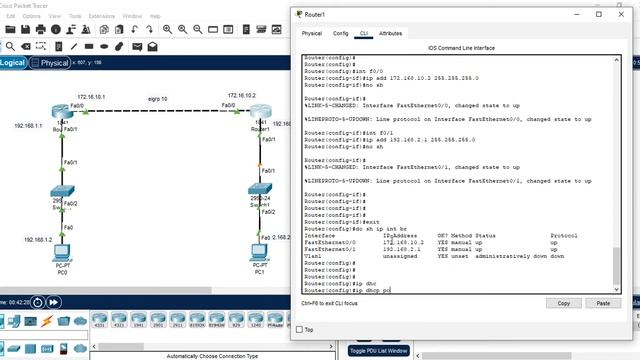Image resolution: width=640 pixels, height=360 pixels.
Task: Select the Inspect magnifying glass tool
Action: coord(10,47)
